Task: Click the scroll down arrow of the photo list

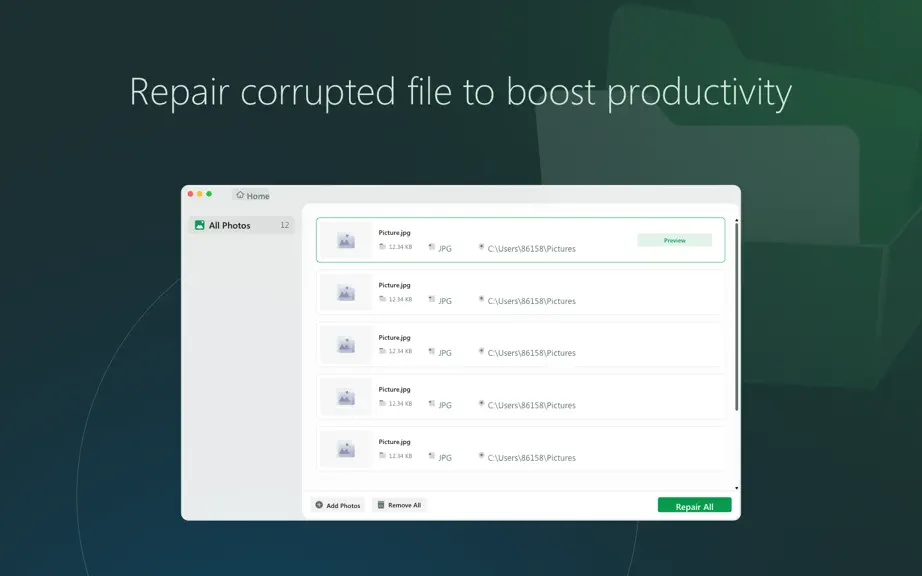Action: point(736,488)
